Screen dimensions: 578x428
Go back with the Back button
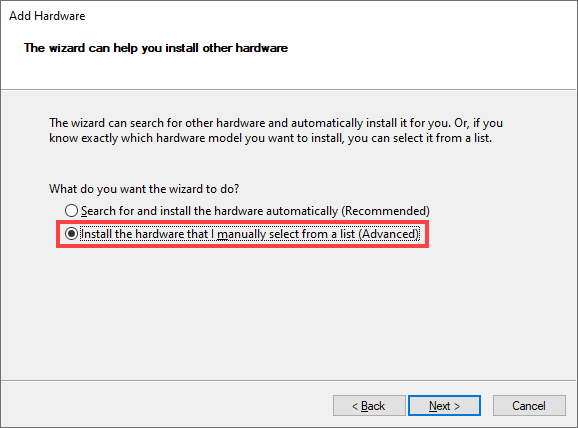click(369, 406)
